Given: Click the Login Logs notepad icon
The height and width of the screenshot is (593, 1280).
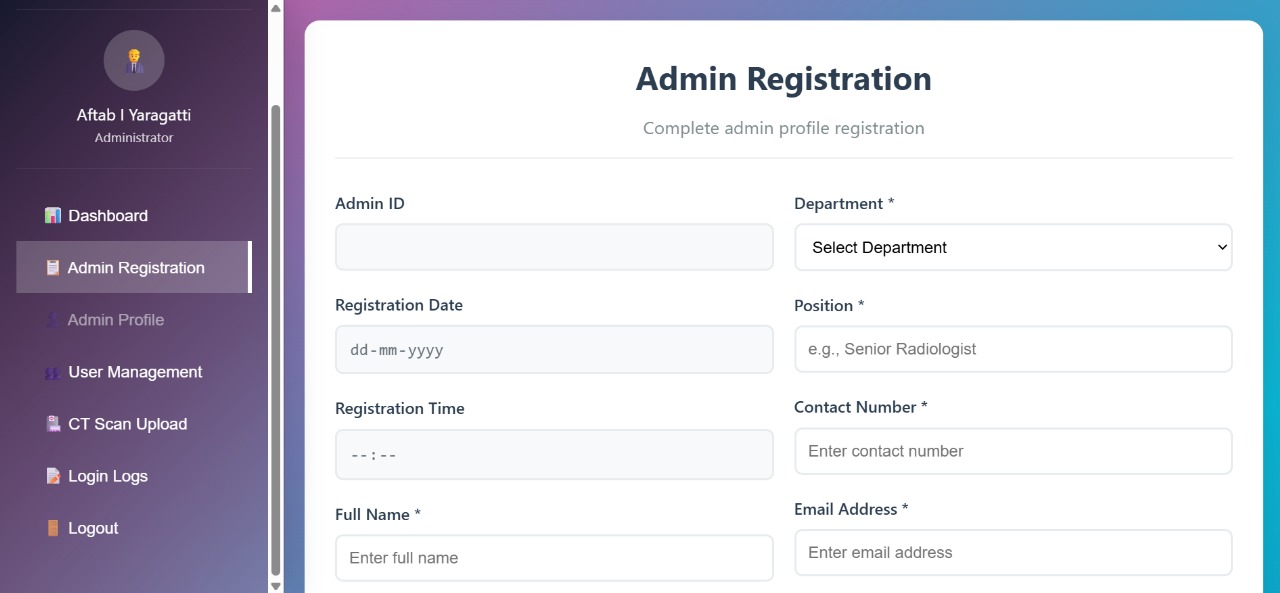Looking at the screenshot, I should [x=53, y=476].
